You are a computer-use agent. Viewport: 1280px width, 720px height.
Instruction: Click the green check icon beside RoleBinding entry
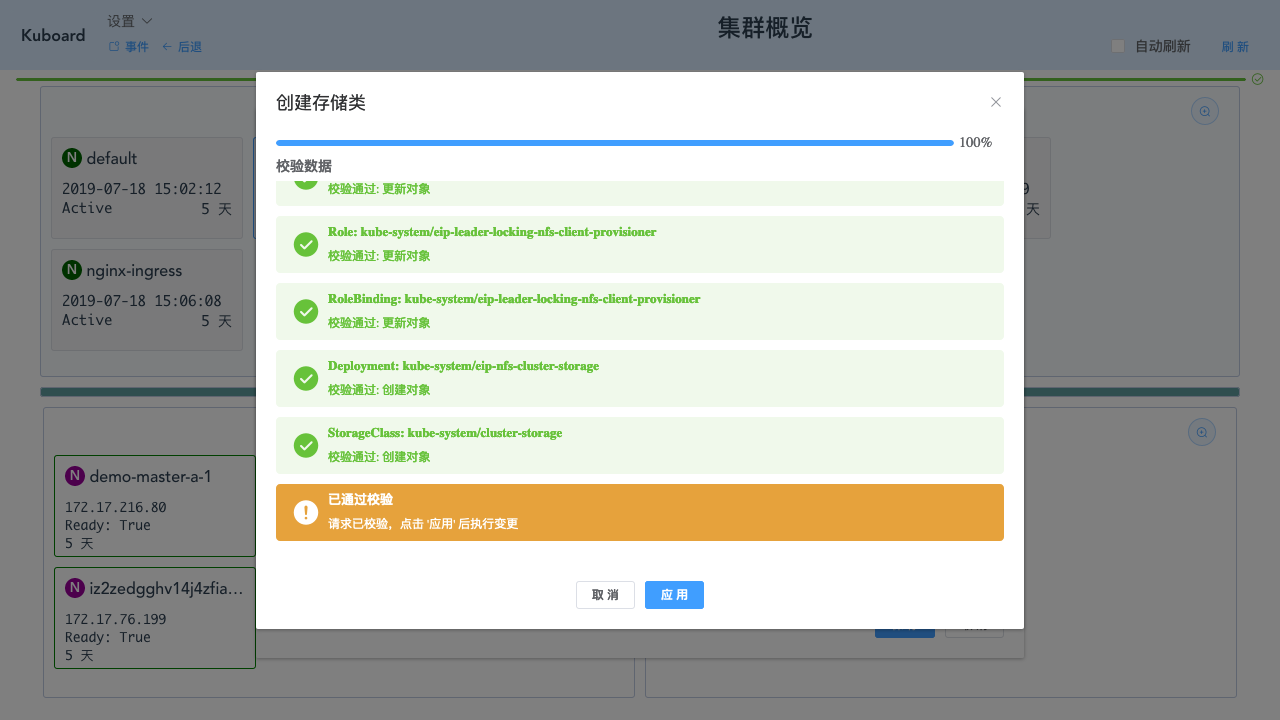point(306,311)
